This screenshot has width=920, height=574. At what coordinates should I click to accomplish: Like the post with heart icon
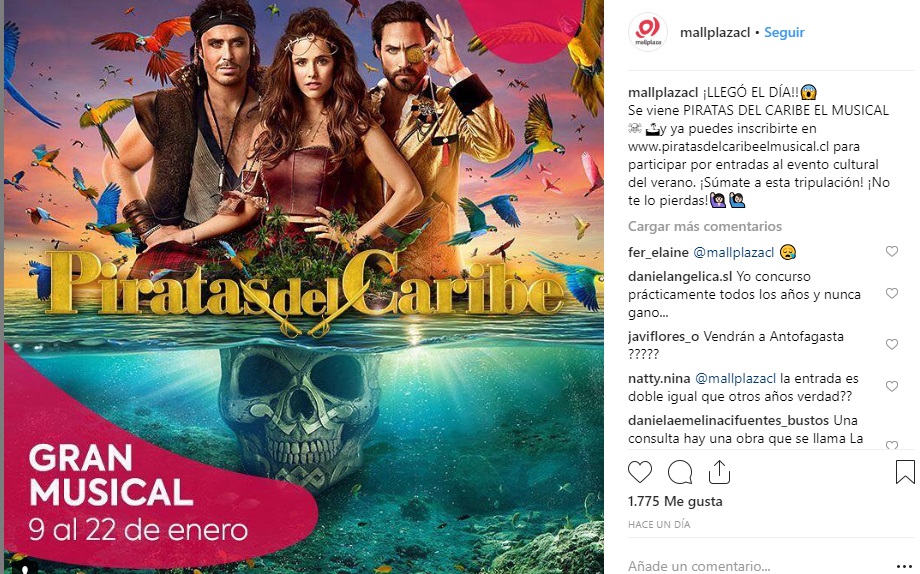click(x=640, y=472)
